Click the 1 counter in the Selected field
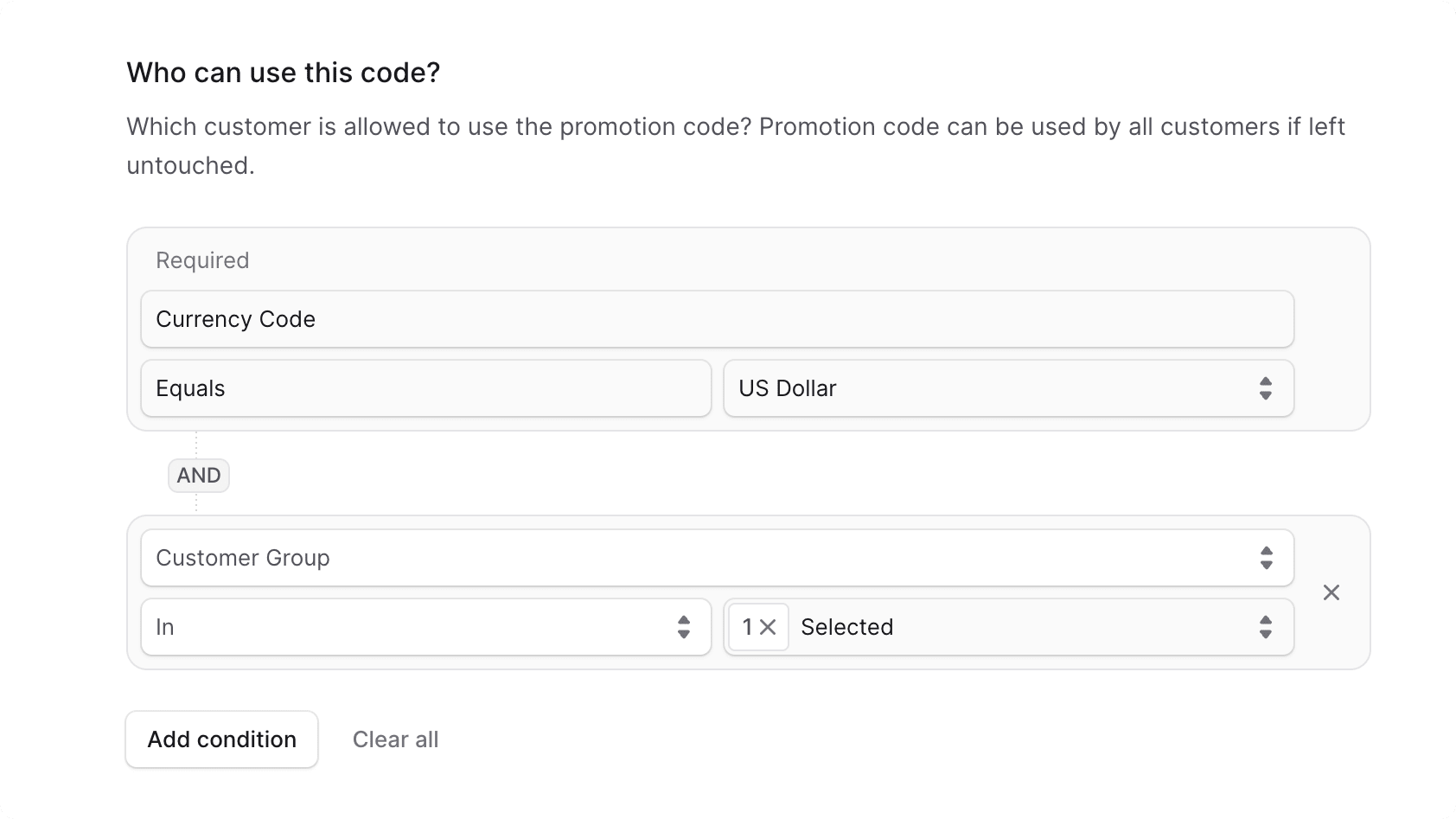The image size is (1456, 819). click(x=746, y=627)
